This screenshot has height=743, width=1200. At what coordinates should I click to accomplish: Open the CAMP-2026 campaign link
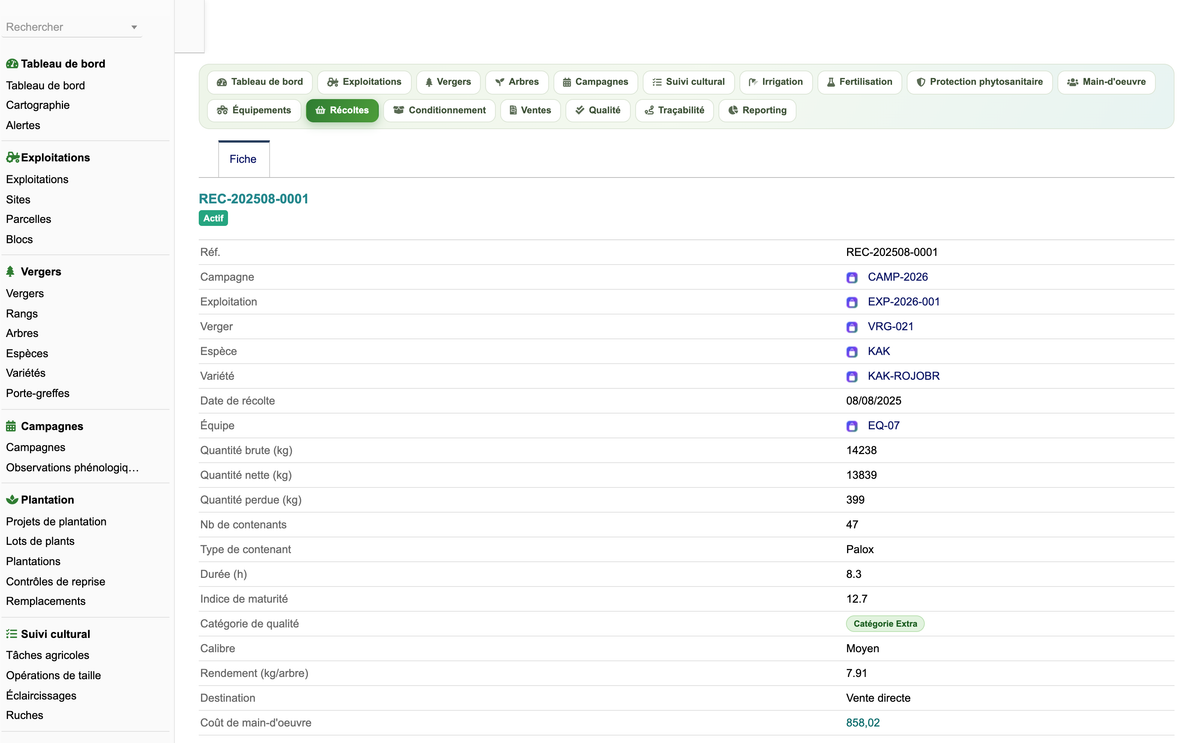click(x=898, y=277)
